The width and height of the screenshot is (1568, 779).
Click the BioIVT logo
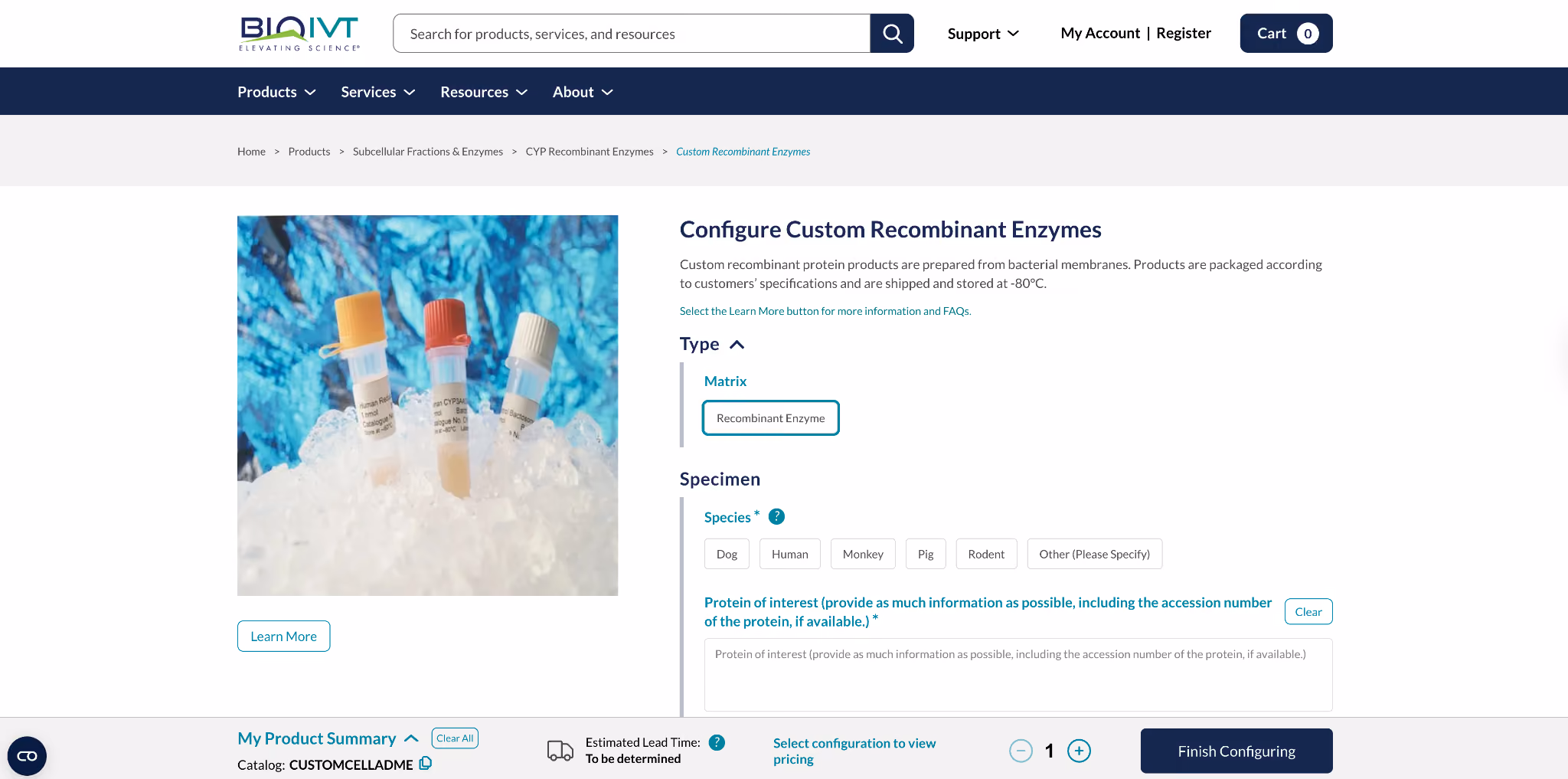pyautogui.click(x=299, y=34)
